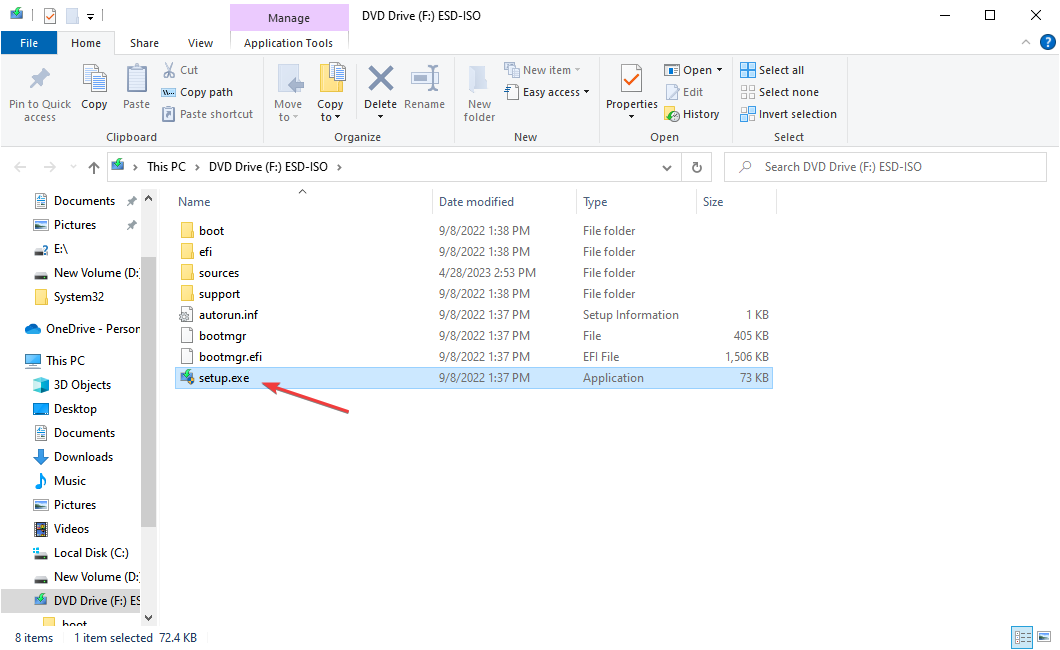Open the File menu tab
The image size is (1060, 650).
coord(29,43)
